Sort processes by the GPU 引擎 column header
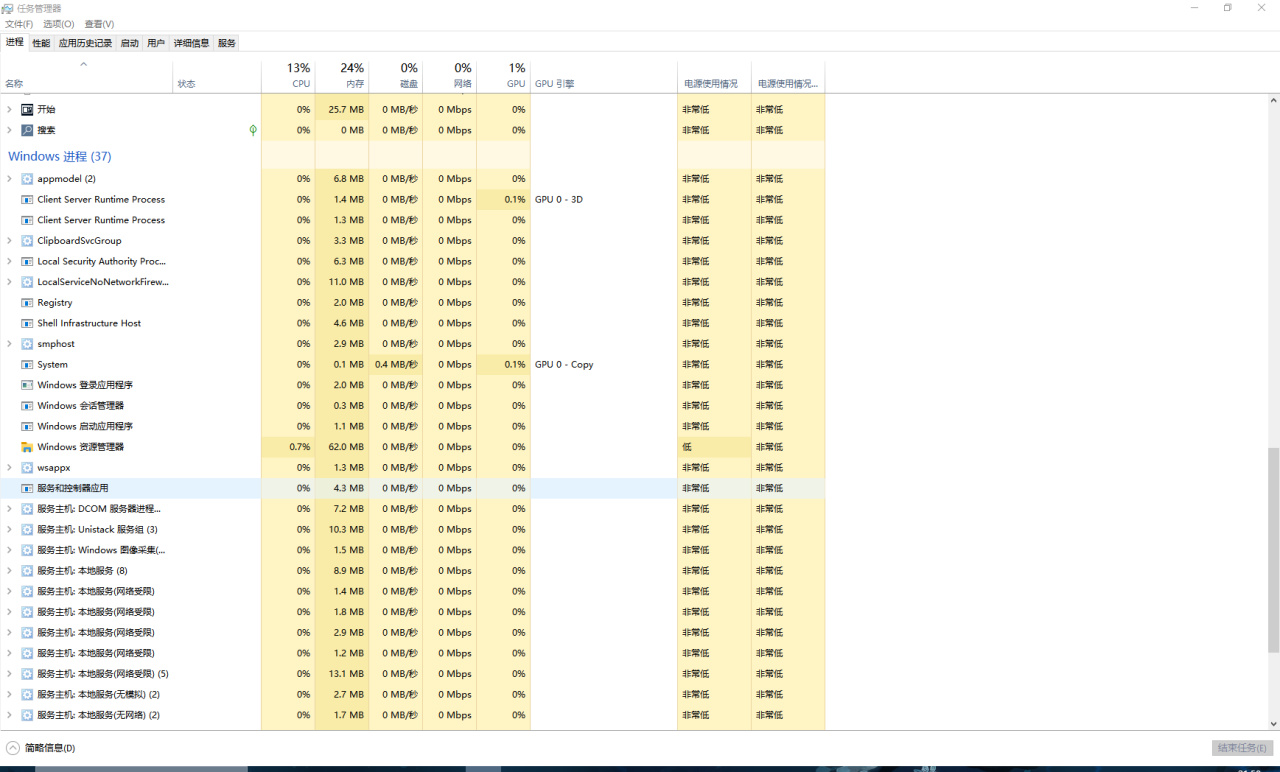This screenshot has height=772, width=1280. point(604,76)
